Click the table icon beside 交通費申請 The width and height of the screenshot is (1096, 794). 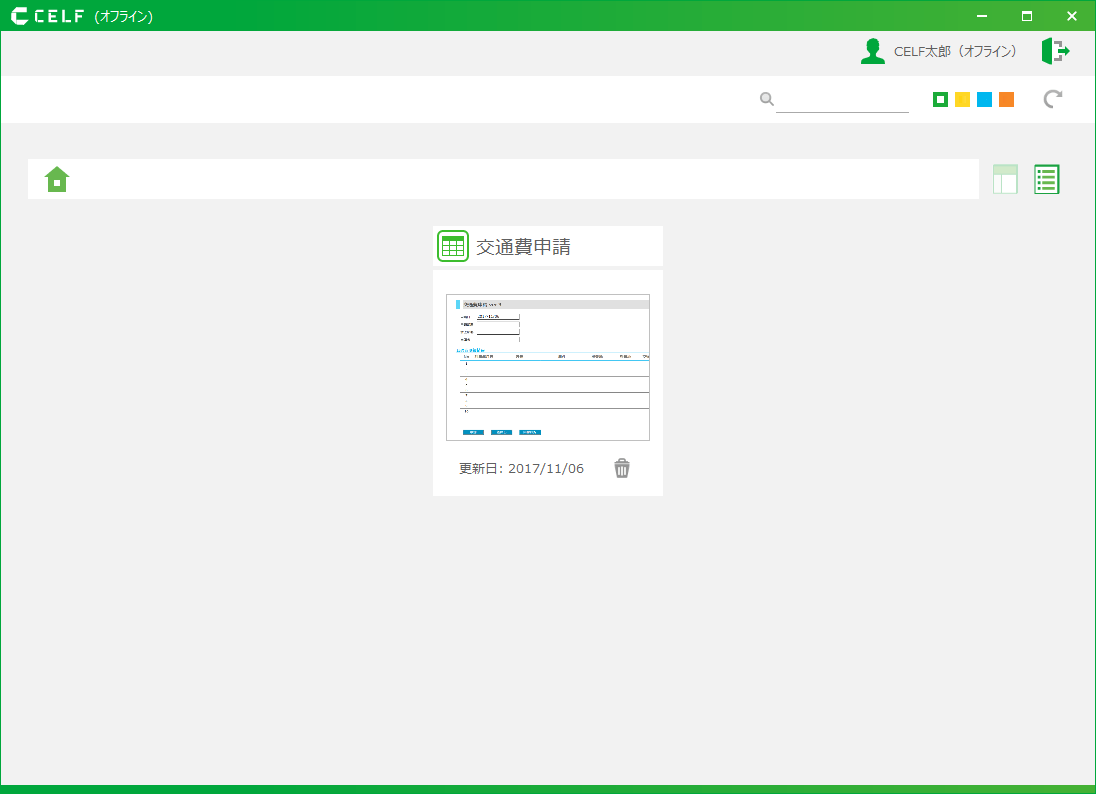453,246
